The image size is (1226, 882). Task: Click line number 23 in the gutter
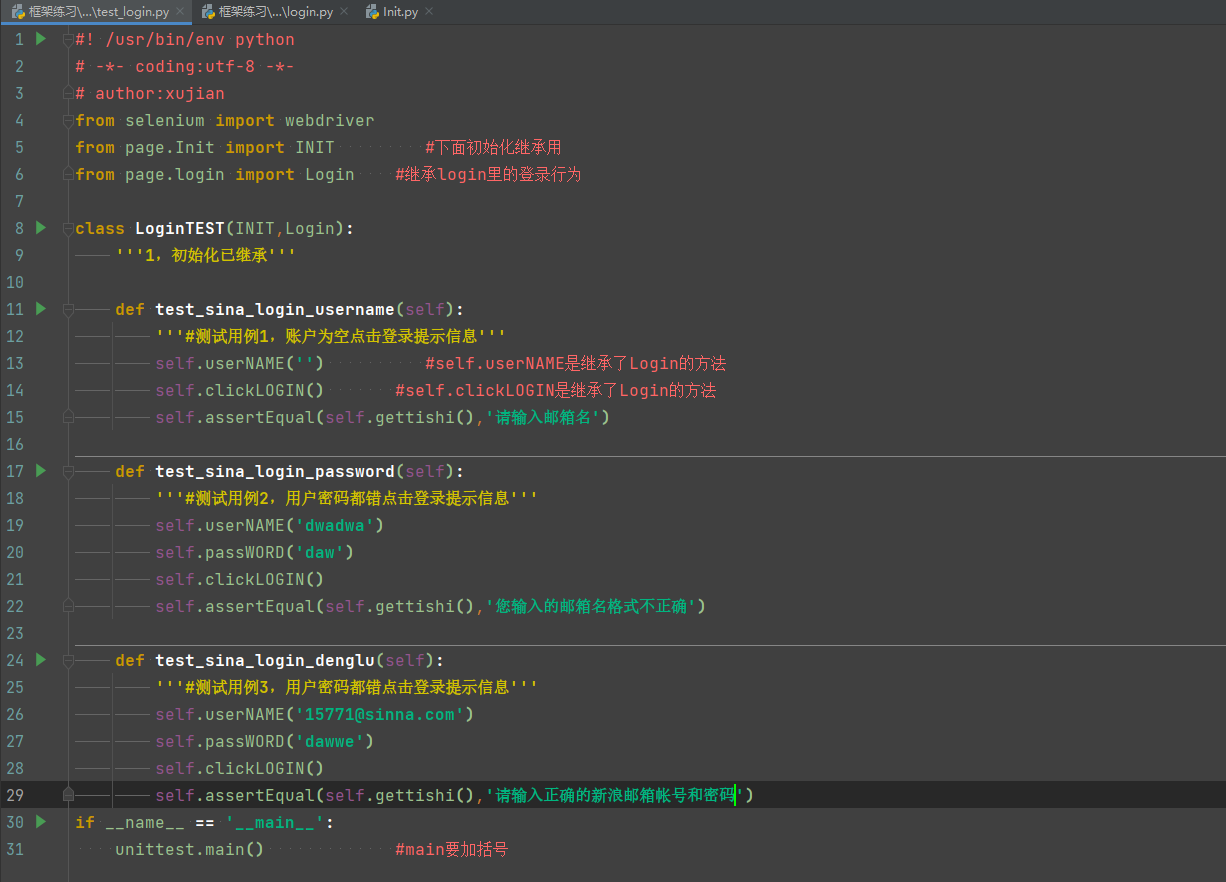(x=14, y=633)
